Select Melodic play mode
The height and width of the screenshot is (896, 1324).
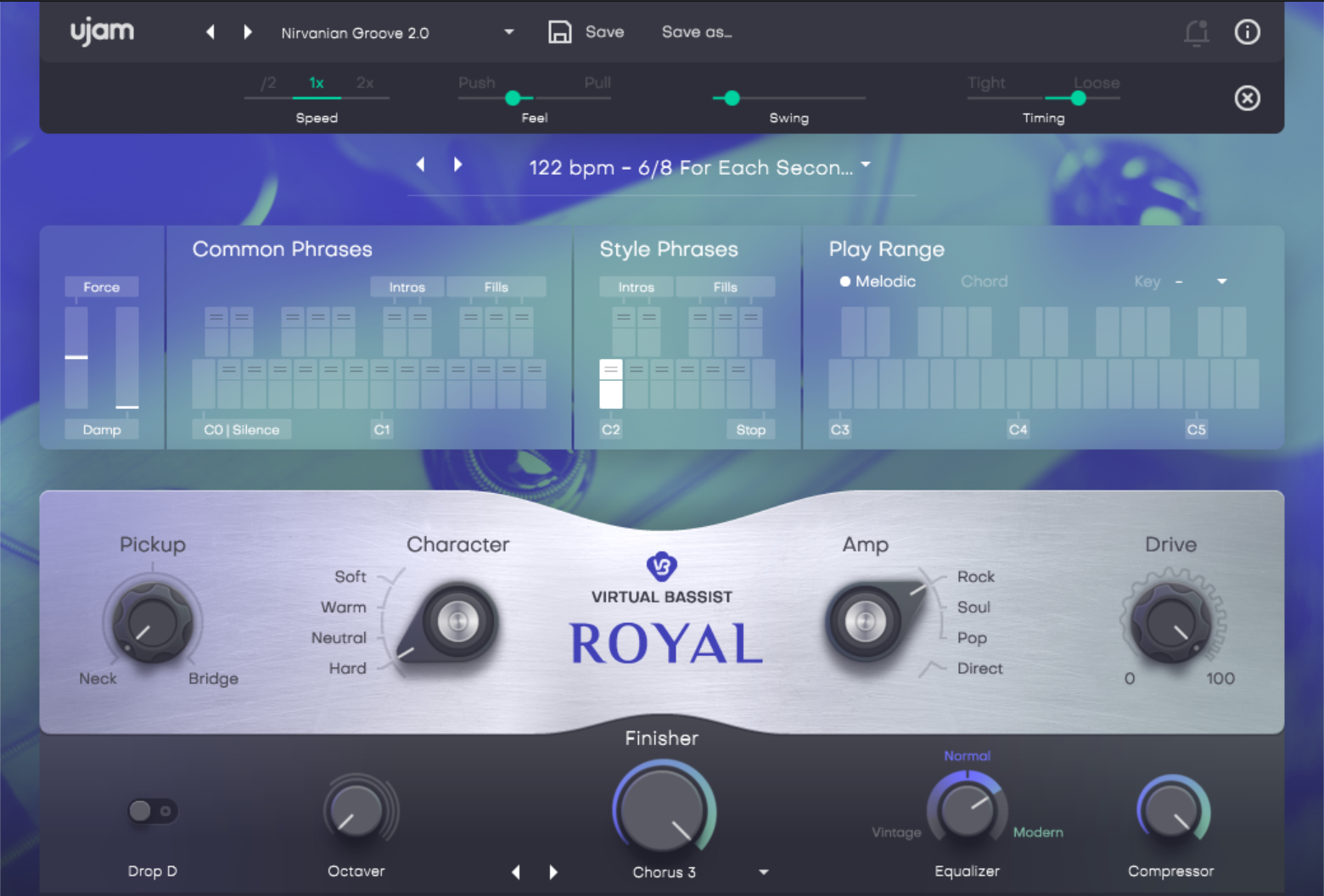[878, 282]
